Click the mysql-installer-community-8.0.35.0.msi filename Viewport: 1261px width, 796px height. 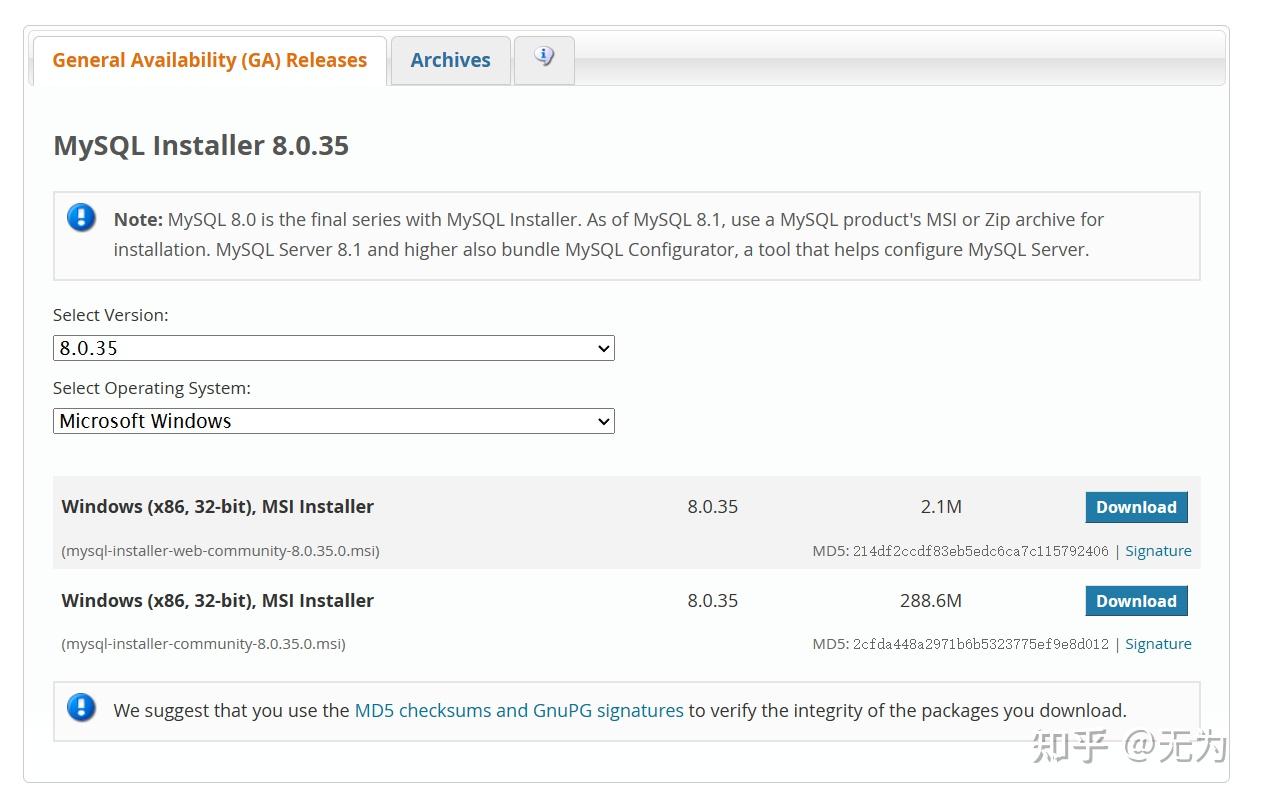[x=203, y=644]
